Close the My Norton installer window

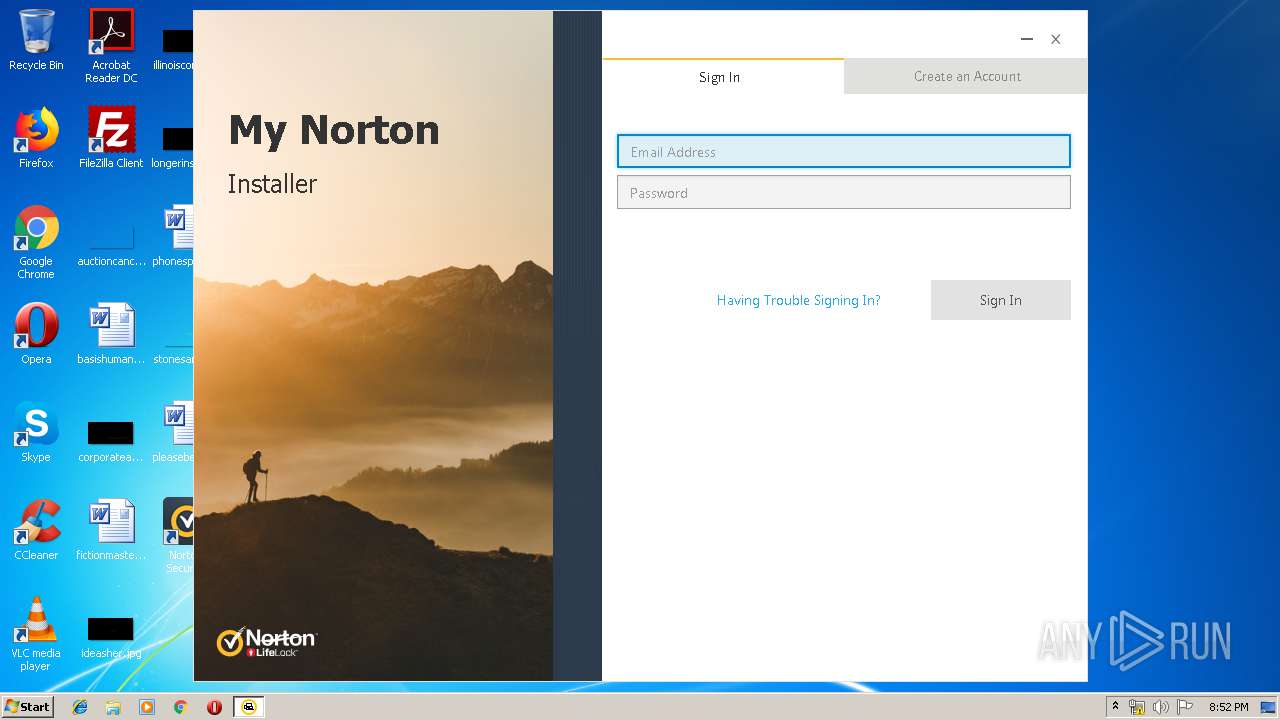pyautogui.click(x=1055, y=39)
